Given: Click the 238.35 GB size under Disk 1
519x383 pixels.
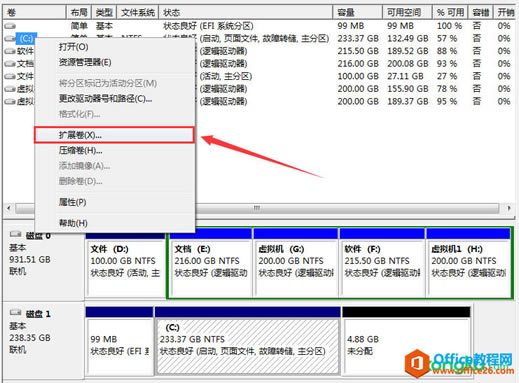Looking at the screenshot, I should pos(30,338).
